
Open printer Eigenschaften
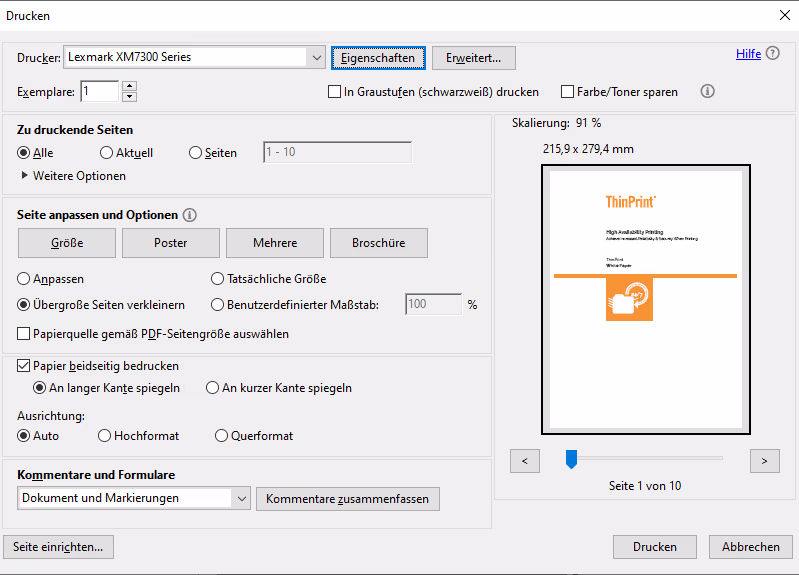[378, 58]
